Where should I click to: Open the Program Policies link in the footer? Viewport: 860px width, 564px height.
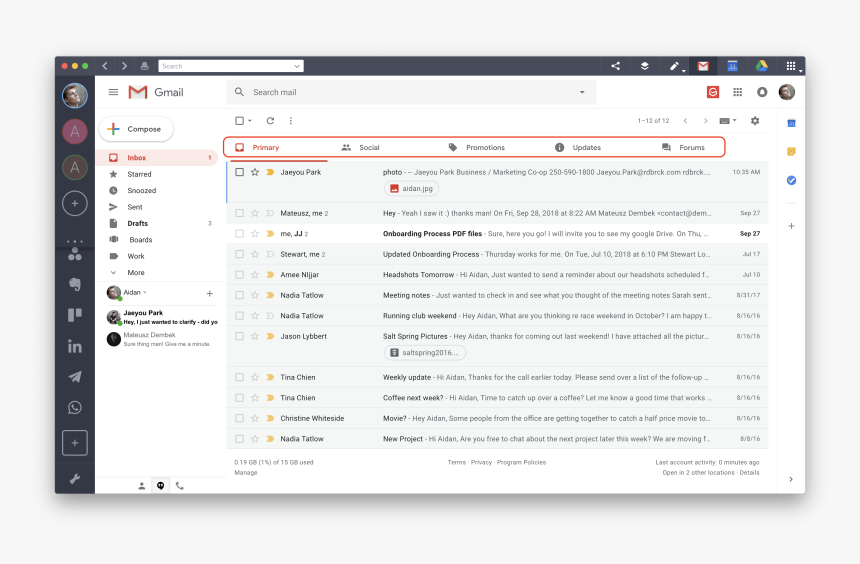[521, 463]
